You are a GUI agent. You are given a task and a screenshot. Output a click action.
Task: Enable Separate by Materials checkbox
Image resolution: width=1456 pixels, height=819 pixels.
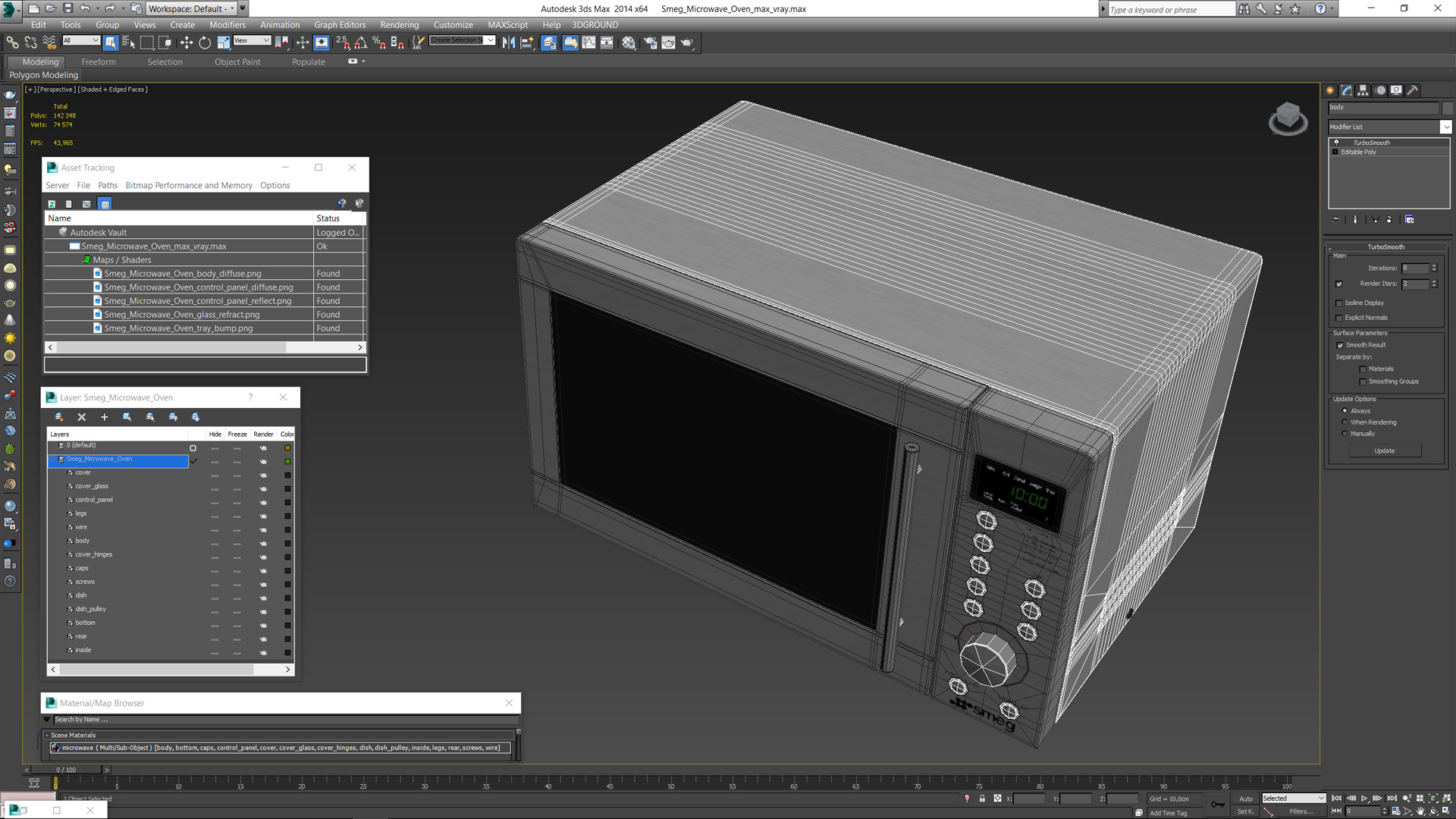click(x=1363, y=369)
